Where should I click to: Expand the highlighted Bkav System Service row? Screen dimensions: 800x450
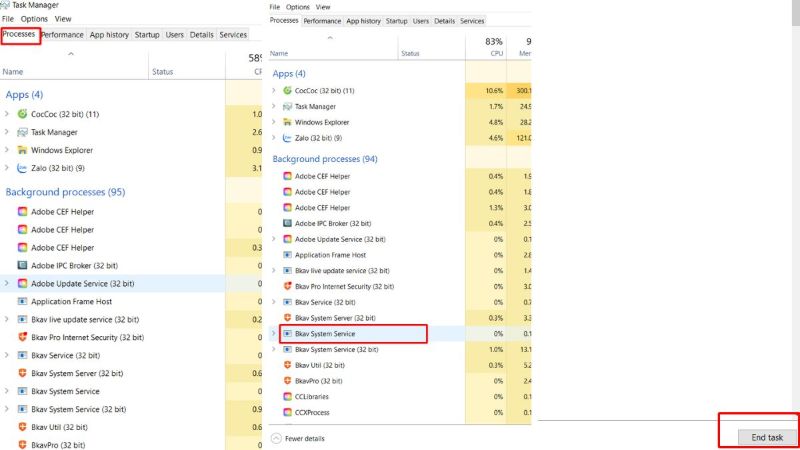(274, 334)
